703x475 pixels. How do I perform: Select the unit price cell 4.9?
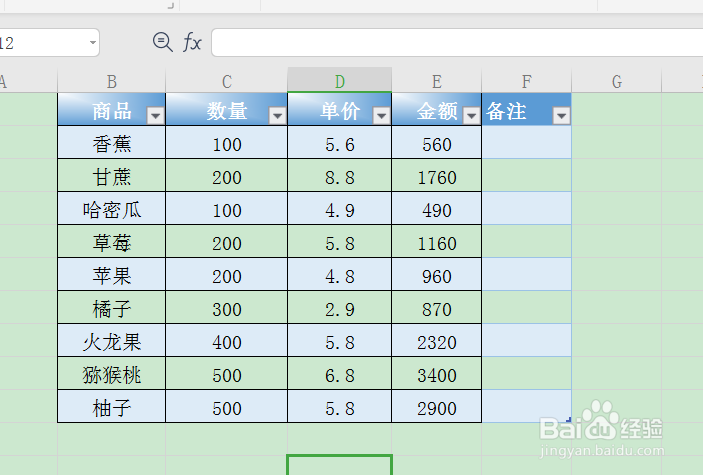(339, 208)
